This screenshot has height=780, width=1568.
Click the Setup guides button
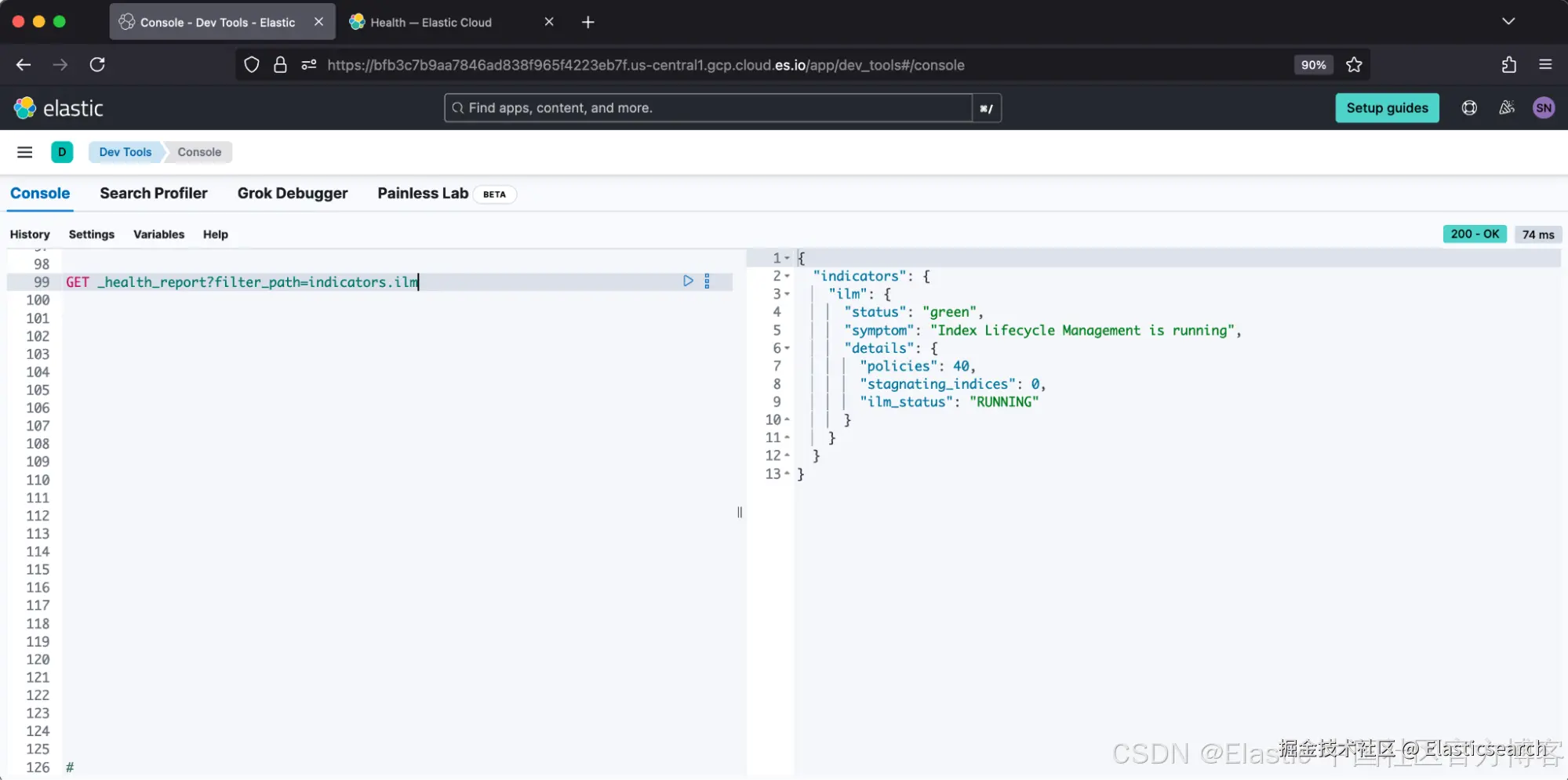(x=1387, y=108)
